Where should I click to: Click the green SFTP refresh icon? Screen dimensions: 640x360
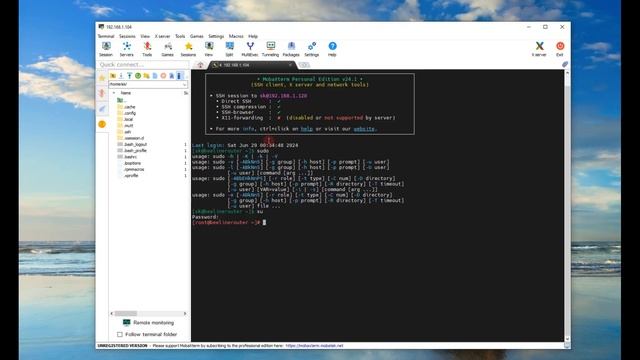138,76
